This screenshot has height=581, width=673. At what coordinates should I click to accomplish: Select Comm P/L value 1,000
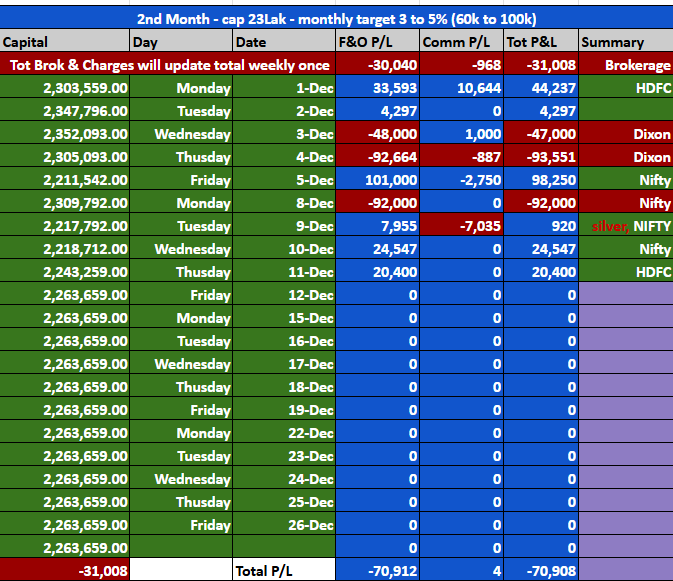point(461,134)
